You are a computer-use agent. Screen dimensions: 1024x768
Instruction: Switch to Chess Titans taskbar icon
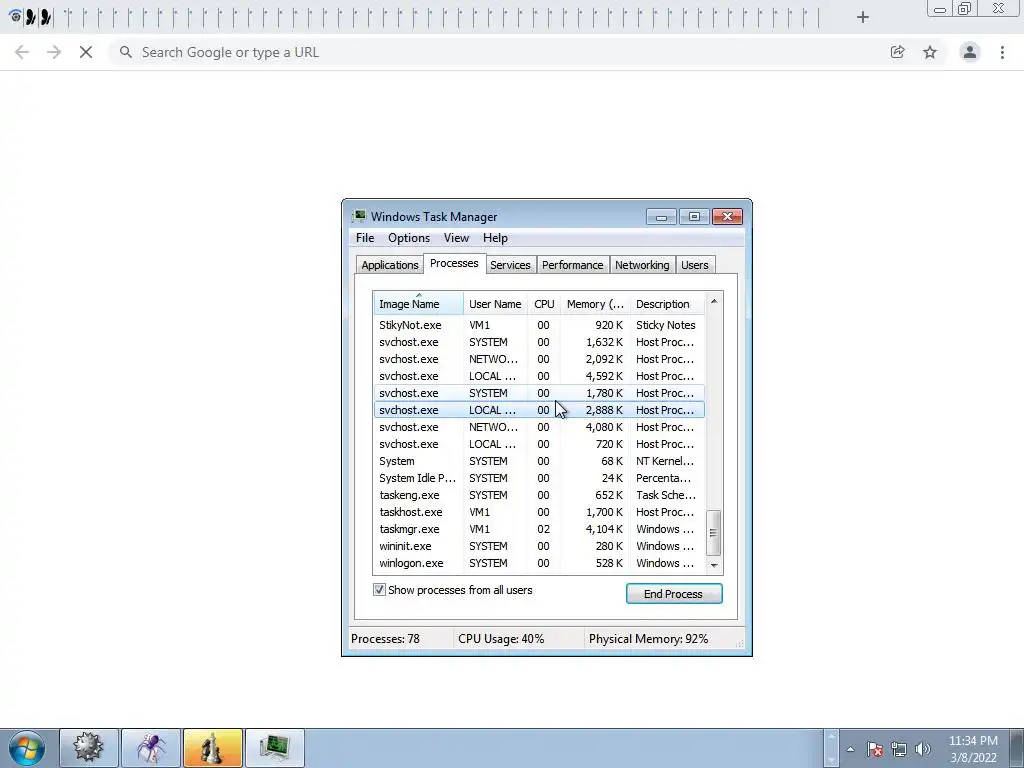213,748
